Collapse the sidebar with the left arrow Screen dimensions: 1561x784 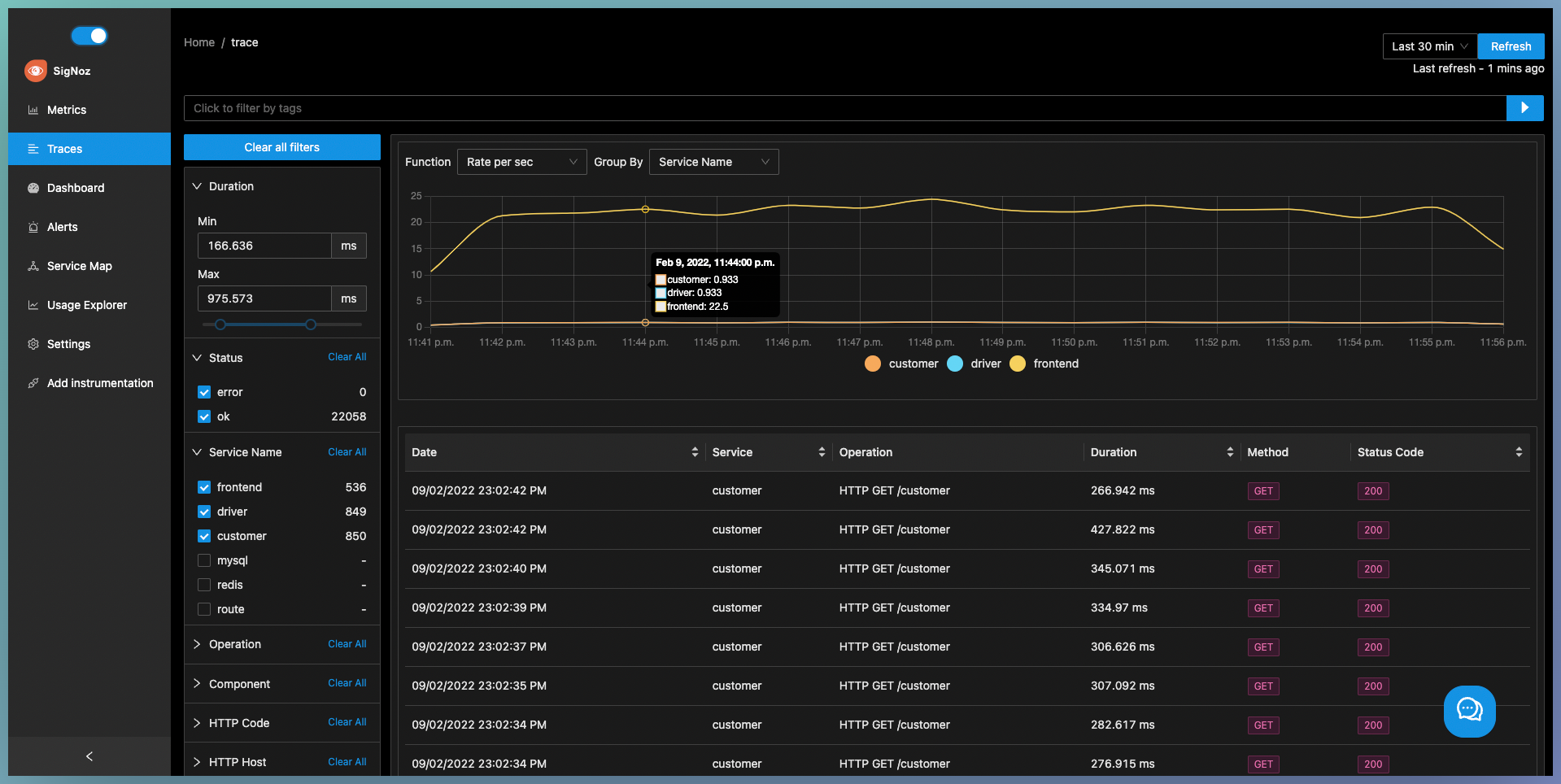(89, 756)
